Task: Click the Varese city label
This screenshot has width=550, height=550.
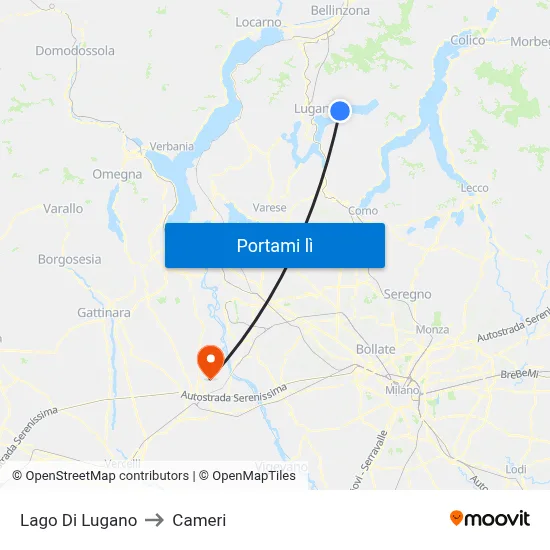Action: [x=269, y=208]
